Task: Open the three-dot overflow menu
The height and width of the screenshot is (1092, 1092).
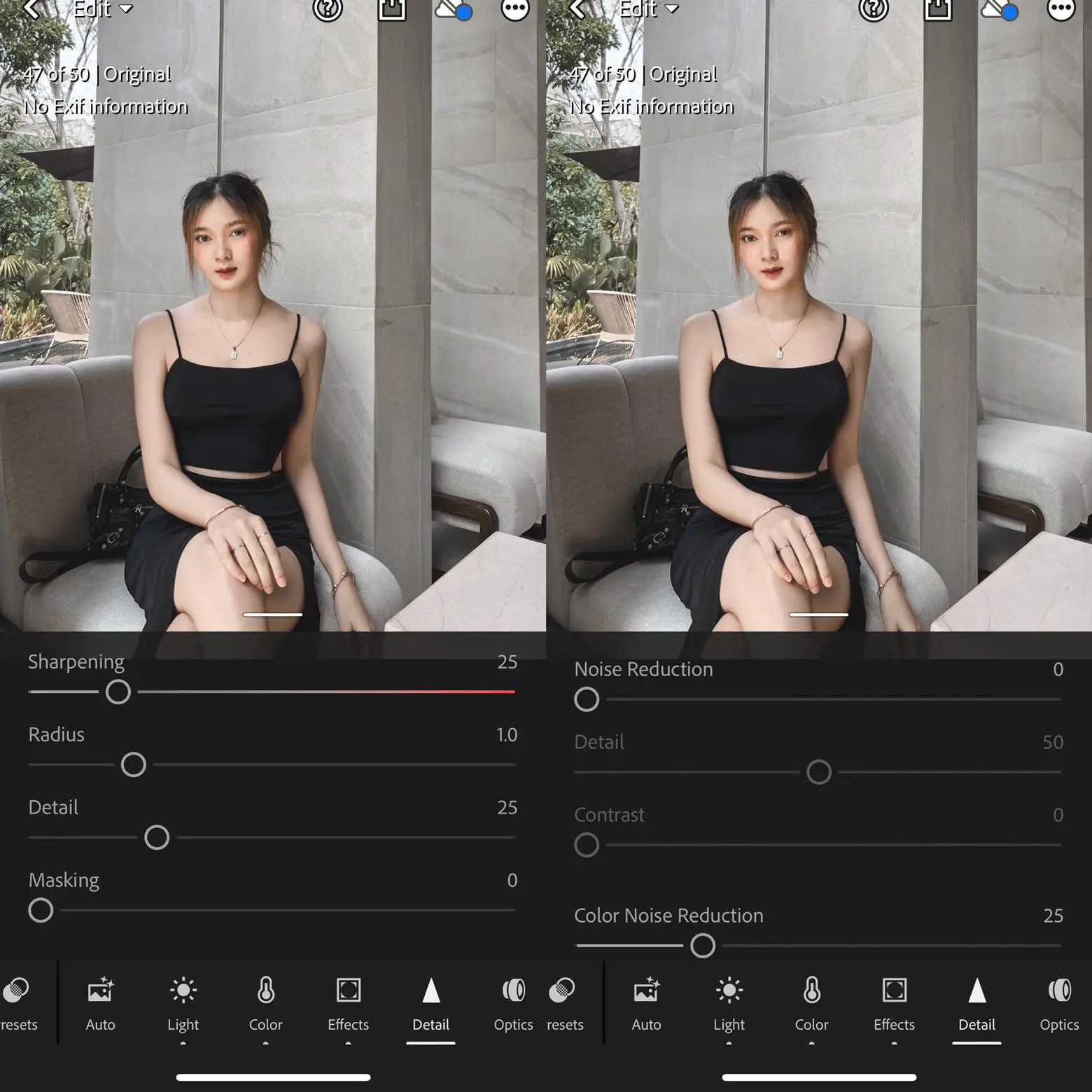Action: [514, 10]
